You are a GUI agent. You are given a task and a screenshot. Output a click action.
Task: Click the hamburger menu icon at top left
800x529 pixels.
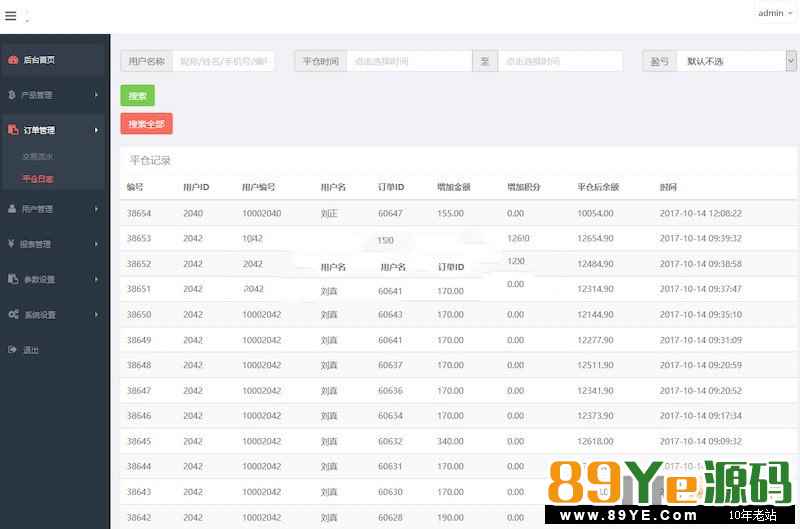[11, 16]
